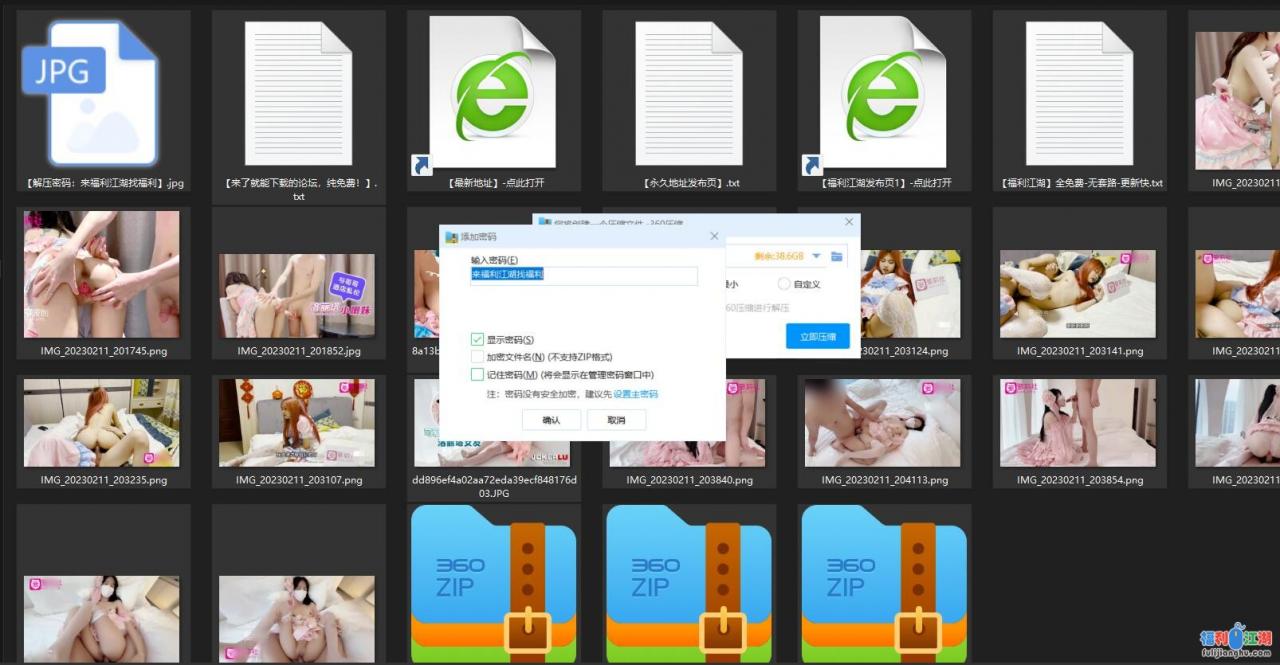Click the browse folder icon in compress window
The height and width of the screenshot is (665, 1280).
point(837,257)
